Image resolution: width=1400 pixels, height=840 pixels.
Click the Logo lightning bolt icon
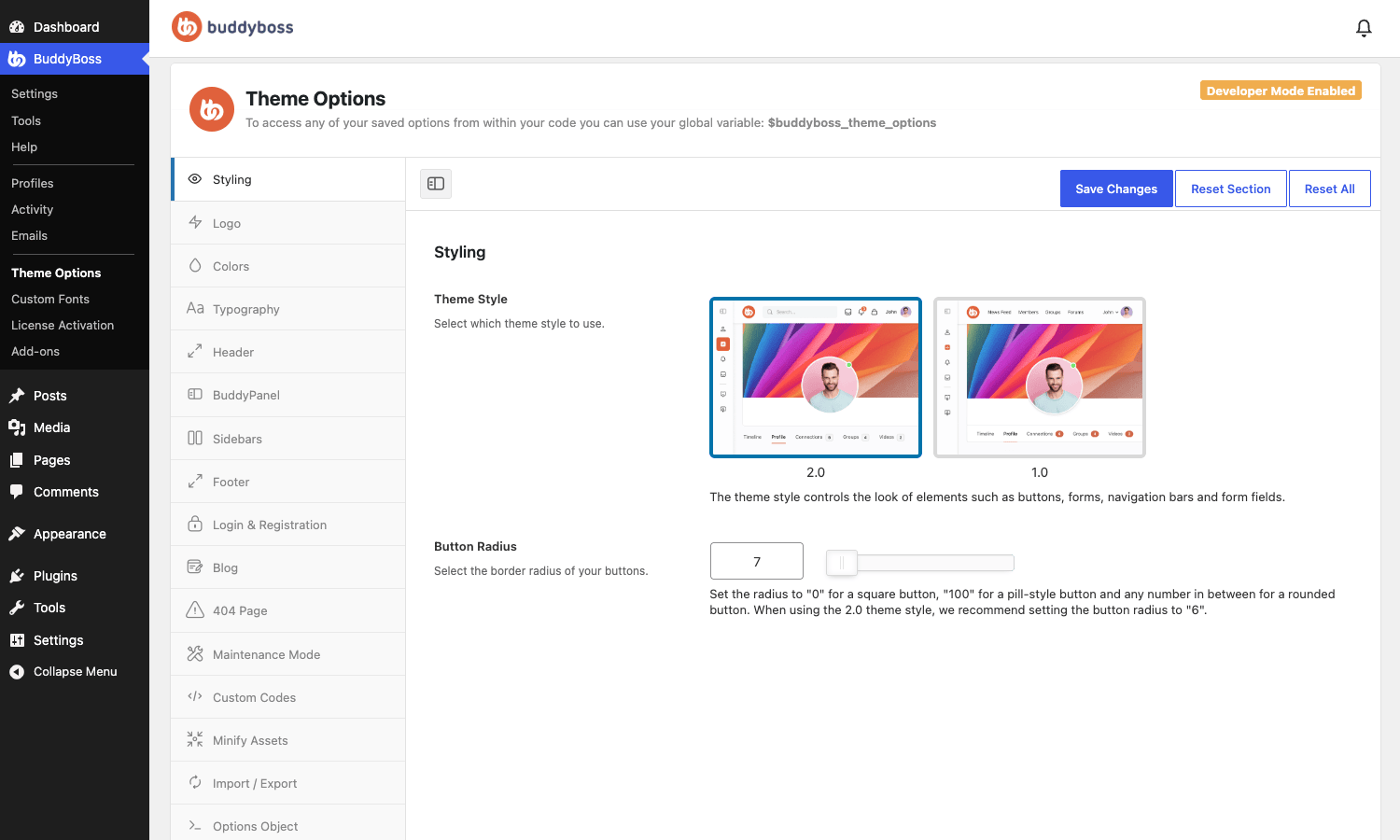tap(195, 222)
